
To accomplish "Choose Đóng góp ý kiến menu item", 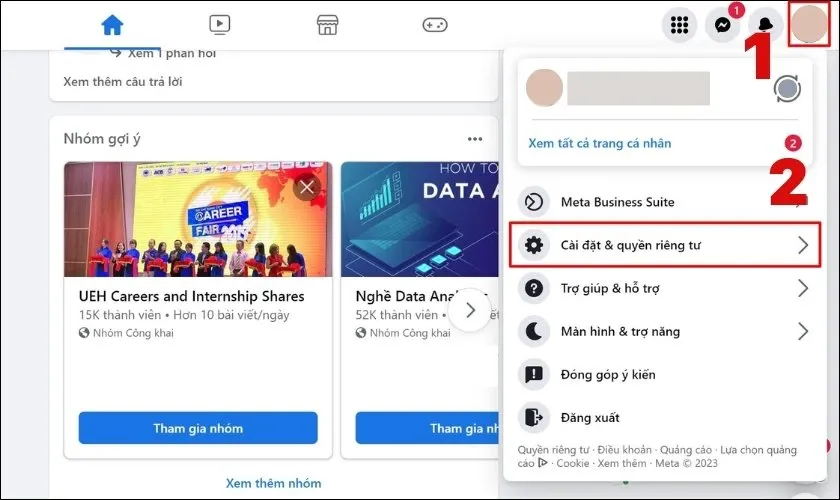I will 607,374.
